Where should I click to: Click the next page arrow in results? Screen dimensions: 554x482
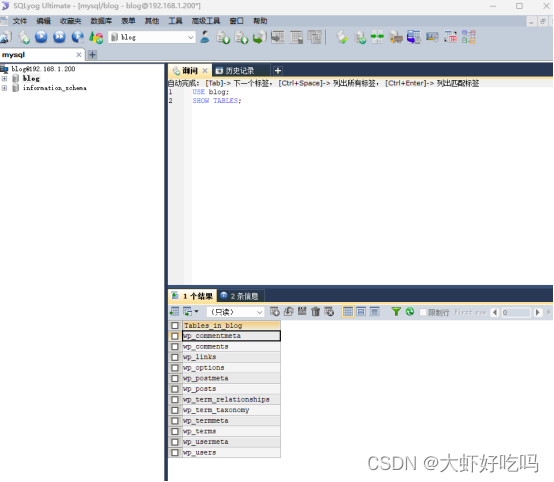538,312
